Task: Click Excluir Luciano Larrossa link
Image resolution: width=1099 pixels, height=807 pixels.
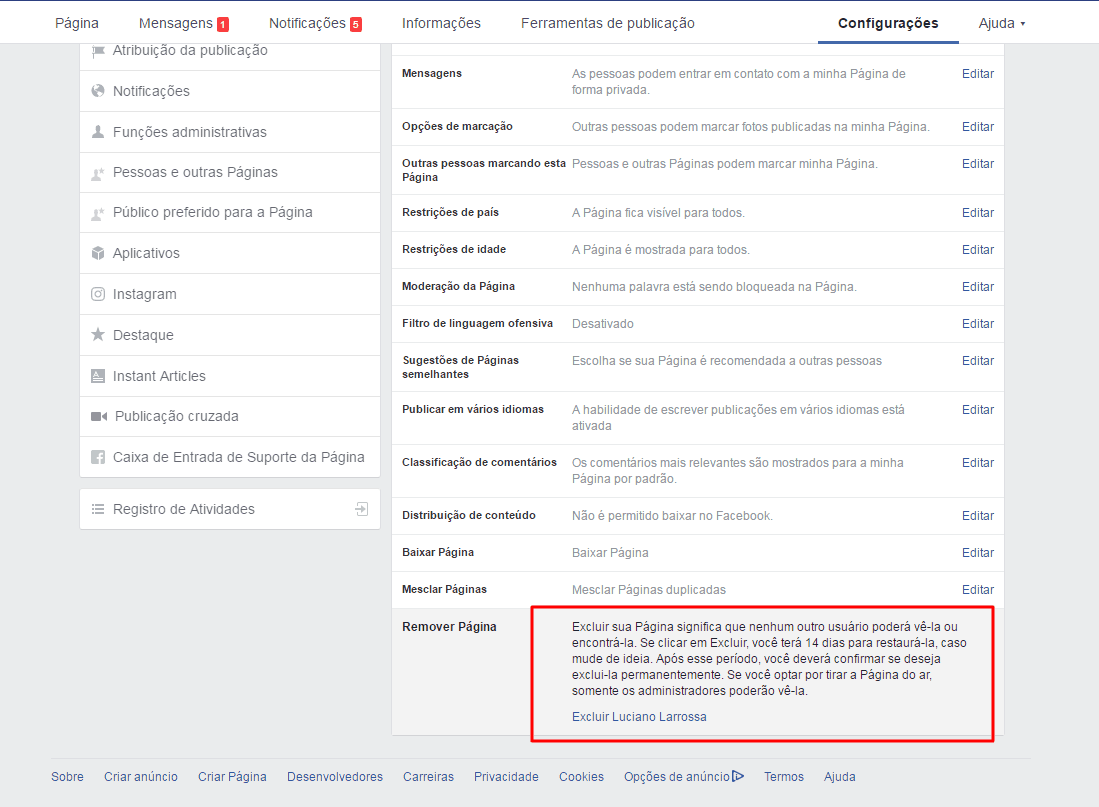Action: tap(639, 717)
